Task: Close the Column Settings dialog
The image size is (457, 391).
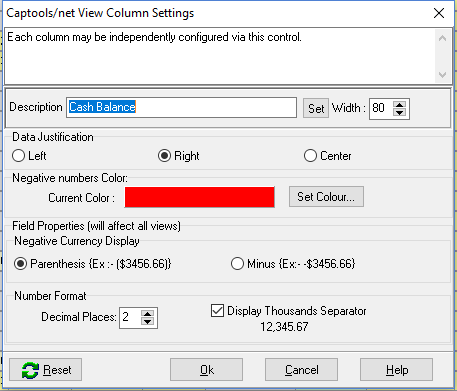Action: [x=439, y=13]
